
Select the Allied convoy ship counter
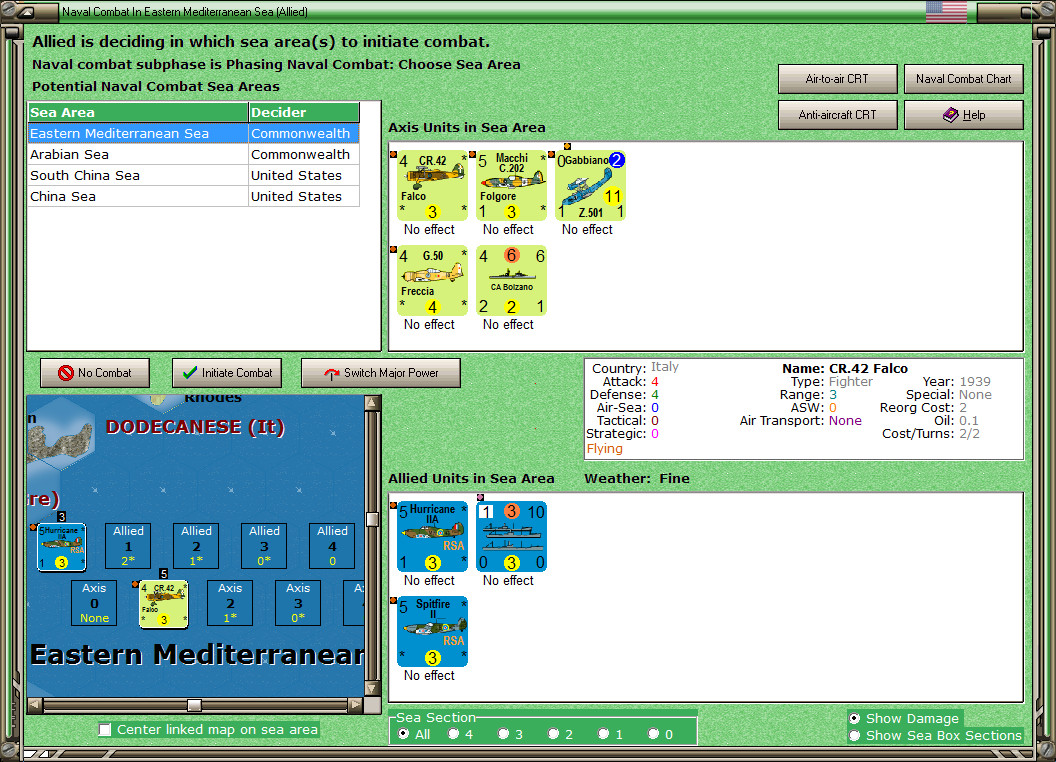(511, 536)
